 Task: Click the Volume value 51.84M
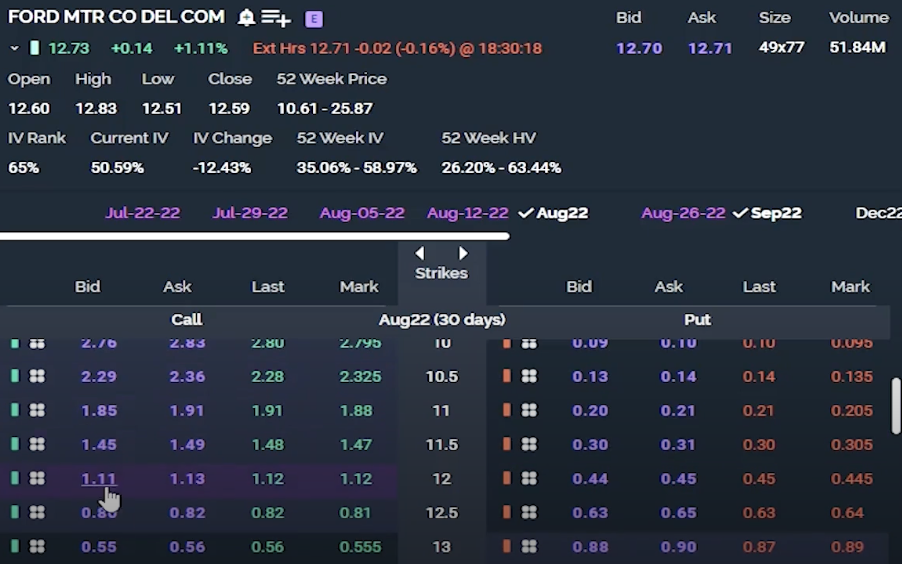pyautogui.click(x=858, y=47)
